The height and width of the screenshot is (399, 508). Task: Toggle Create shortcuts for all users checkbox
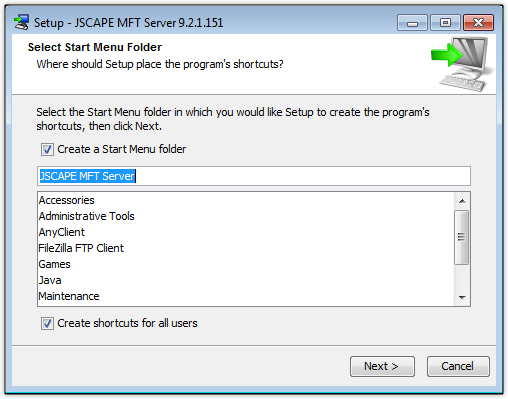(47, 323)
